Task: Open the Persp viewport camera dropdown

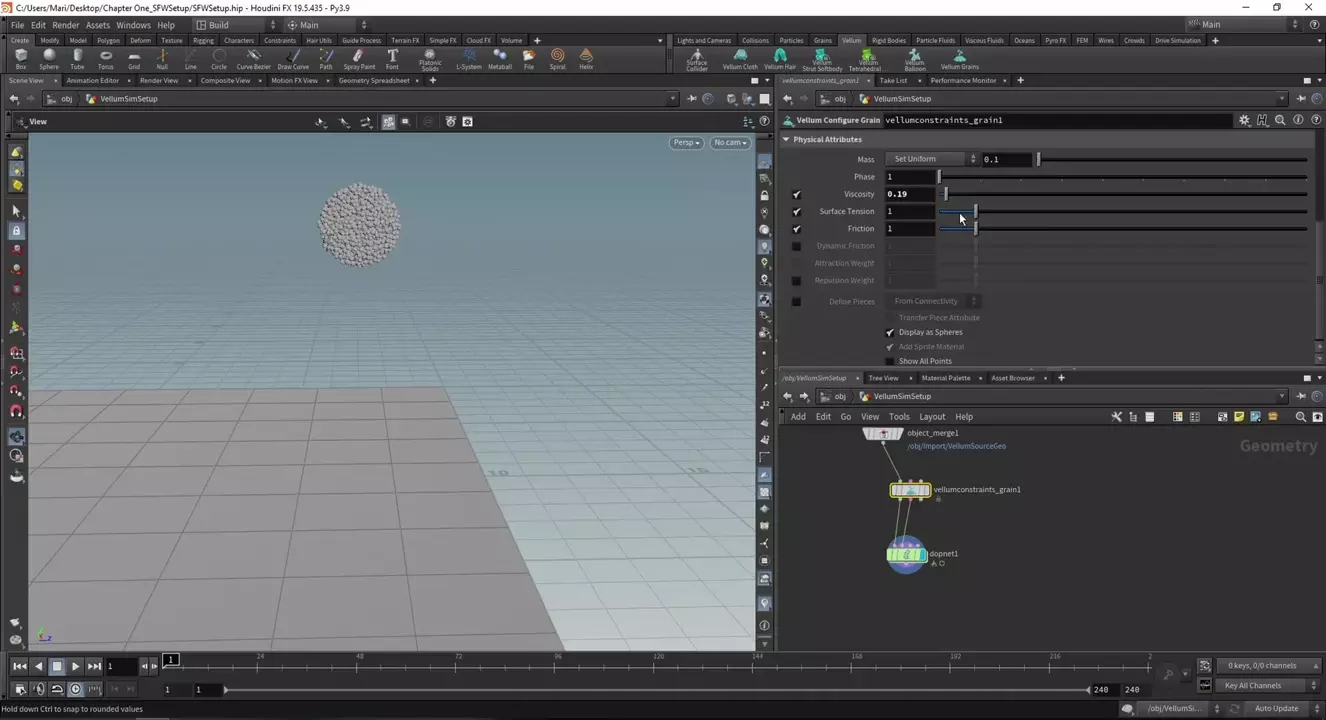Action: [686, 143]
